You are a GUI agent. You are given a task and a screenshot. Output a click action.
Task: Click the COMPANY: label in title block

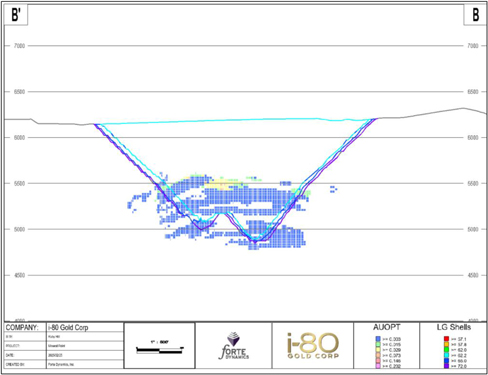pyautogui.click(x=22, y=328)
